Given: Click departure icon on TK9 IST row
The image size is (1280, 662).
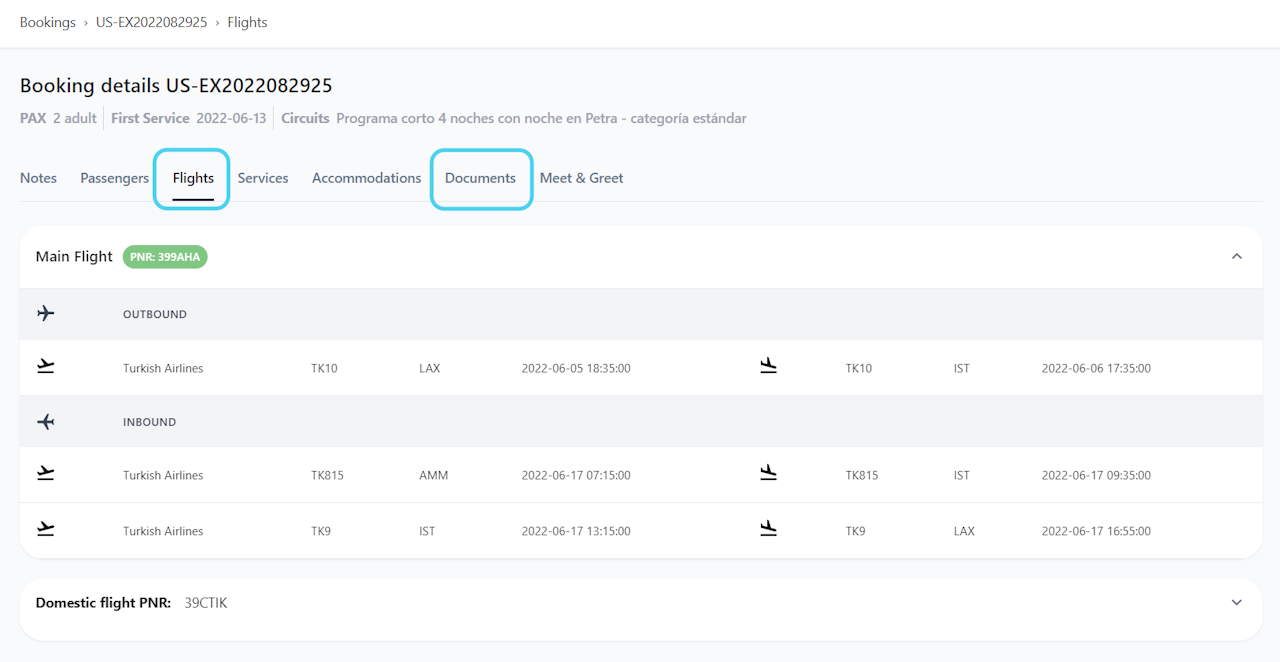Looking at the screenshot, I should [45, 530].
